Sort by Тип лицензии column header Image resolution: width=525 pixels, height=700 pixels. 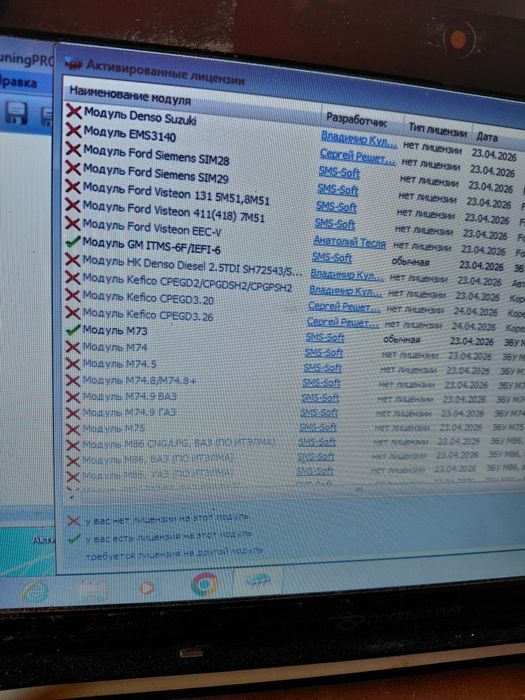coord(438,130)
